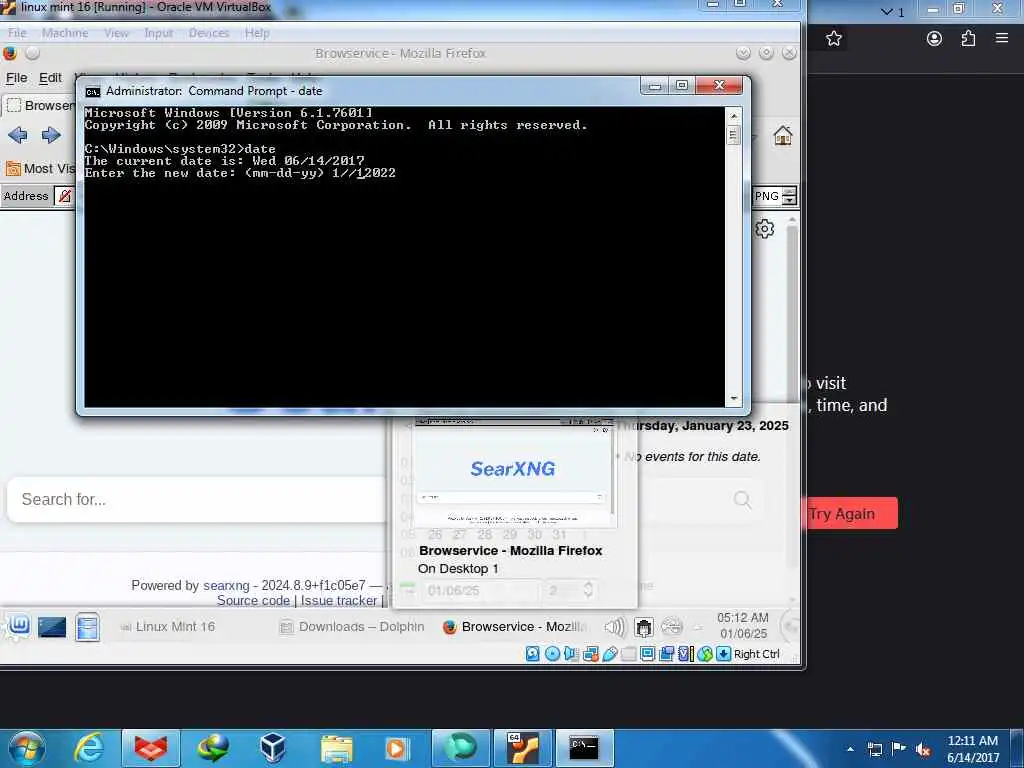Open the tab list chevron in dark Firefox
This screenshot has width=1024, height=768.
coord(887,12)
